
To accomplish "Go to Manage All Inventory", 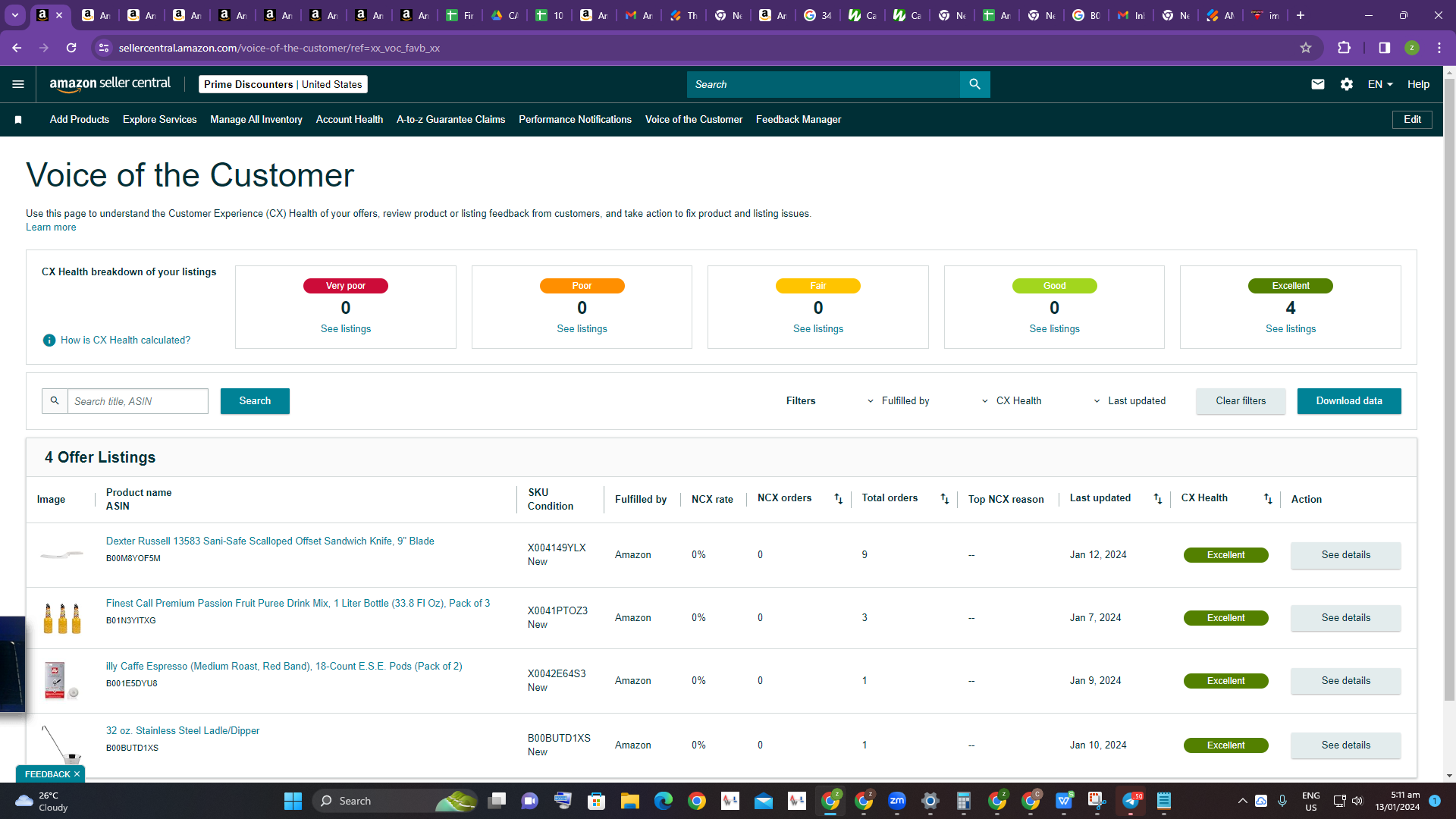I will pyautogui.click(x=256, y=120).
